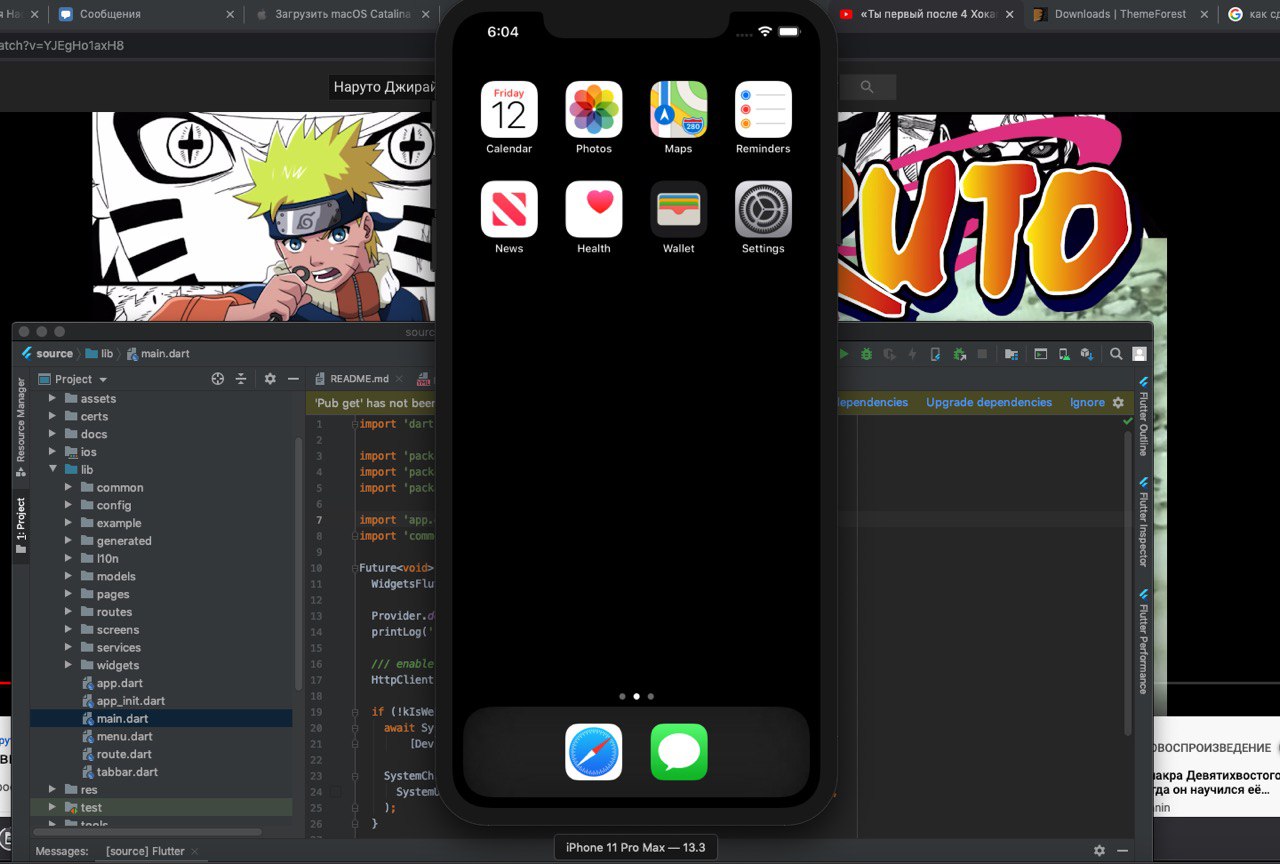Open Messages from the simulator dock
The height and width of the screenshot is (864, 1280).
click(679, 752)
